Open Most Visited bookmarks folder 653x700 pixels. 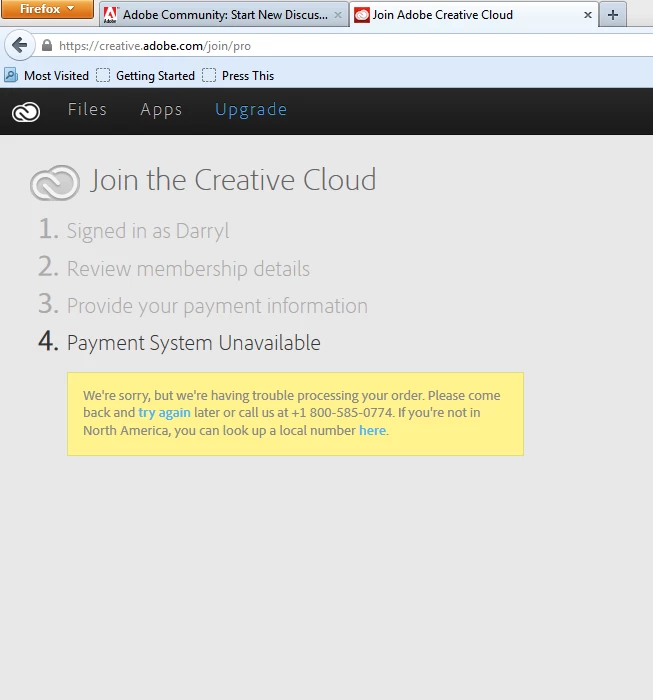tap(47, 75)
